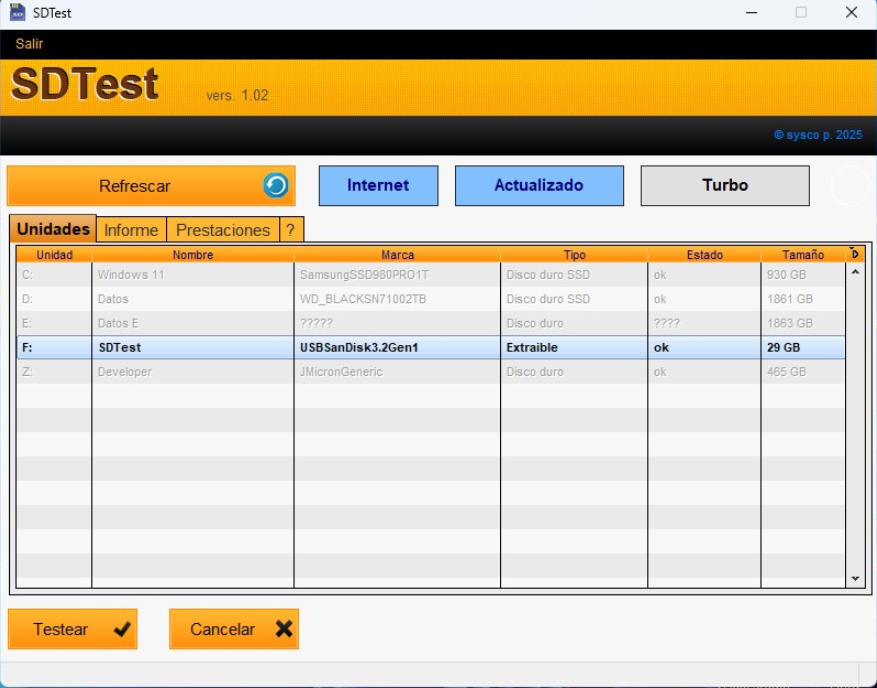Screen dimensions: 877x688
Task: Open the Salir menu
Action: coord(29,44)
